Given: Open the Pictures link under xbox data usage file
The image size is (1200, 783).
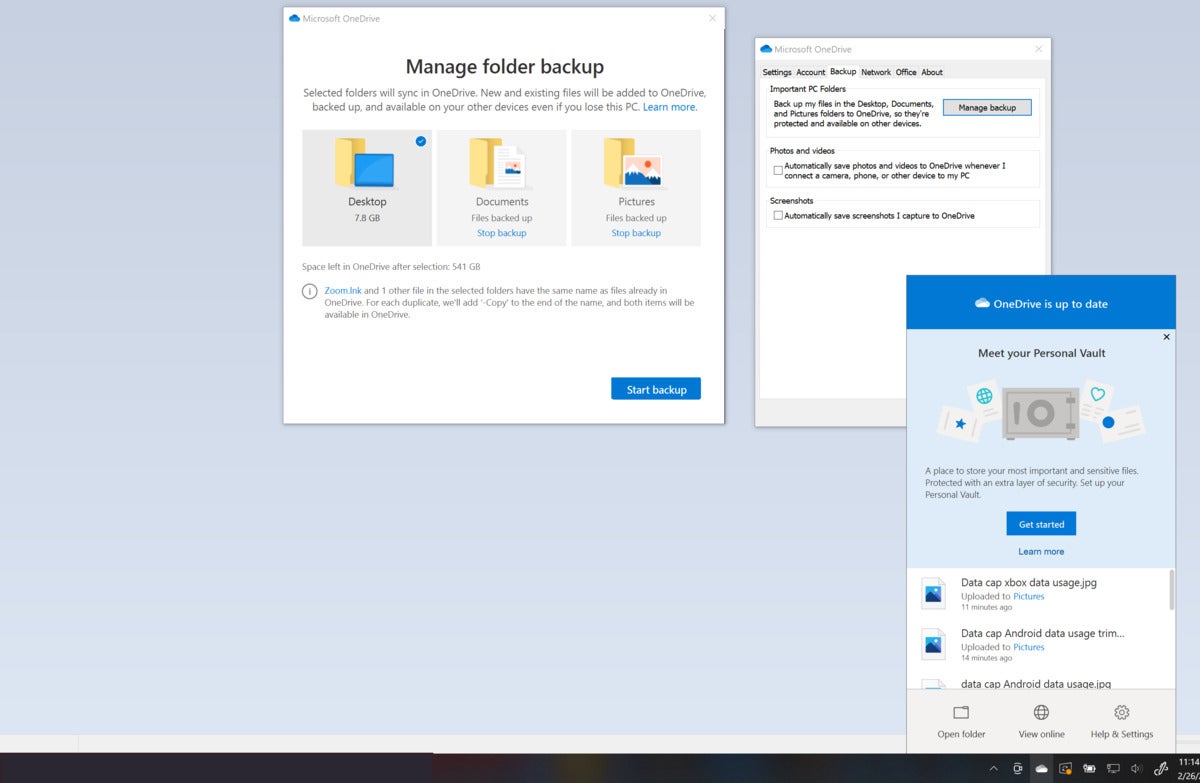Looking at the screenshot, I should click(x=1029, y=596).
